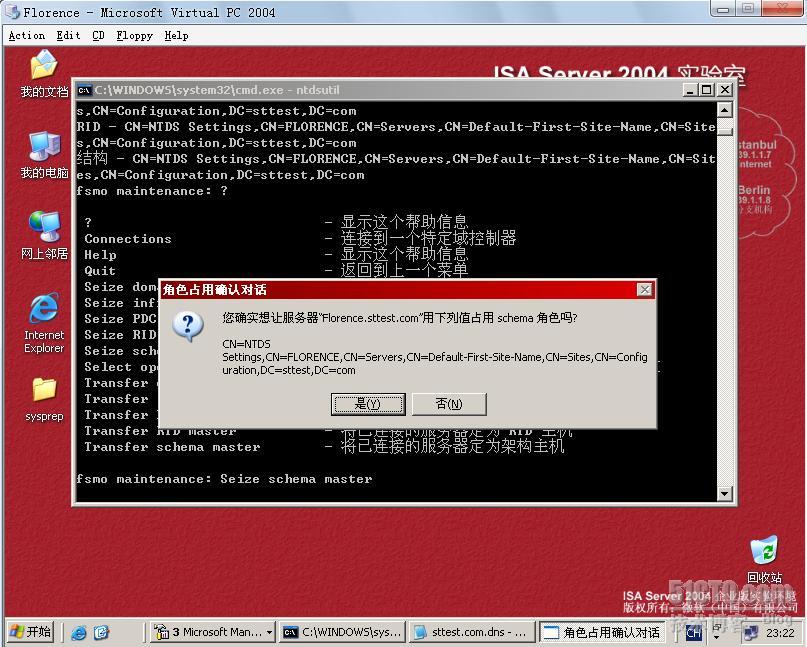Viewport: 807px width, 647px height.
Task: Launch Internet Explorer from quick launch
Action: click(x=79, y=632)
